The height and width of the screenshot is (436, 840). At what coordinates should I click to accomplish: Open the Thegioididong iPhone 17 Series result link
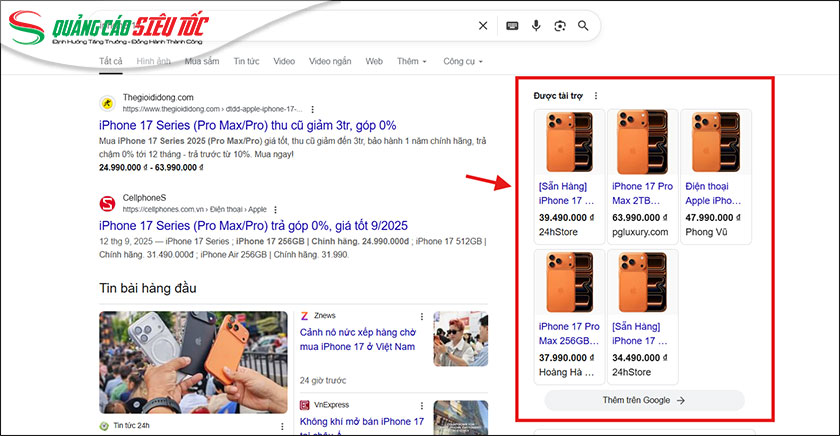point(248,125)
